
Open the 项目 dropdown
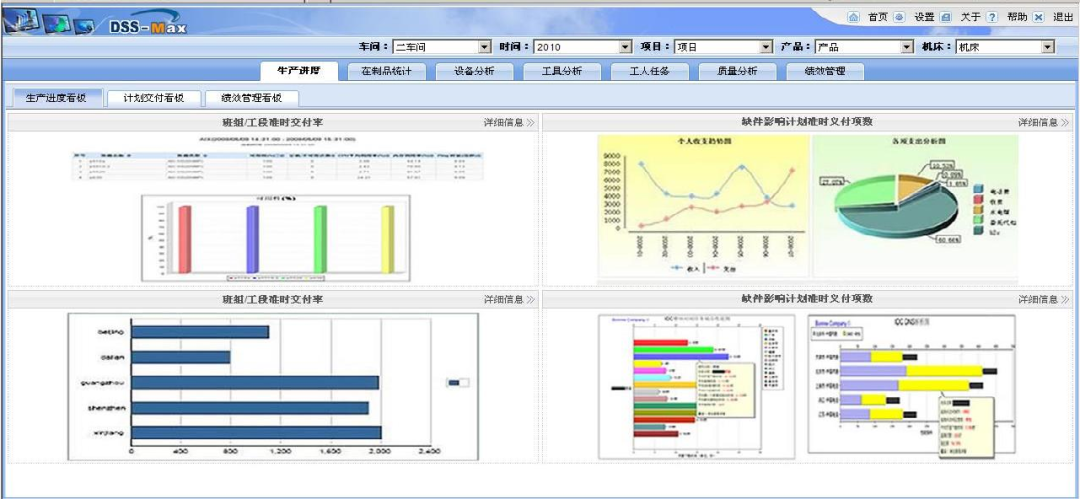[724, 47]
